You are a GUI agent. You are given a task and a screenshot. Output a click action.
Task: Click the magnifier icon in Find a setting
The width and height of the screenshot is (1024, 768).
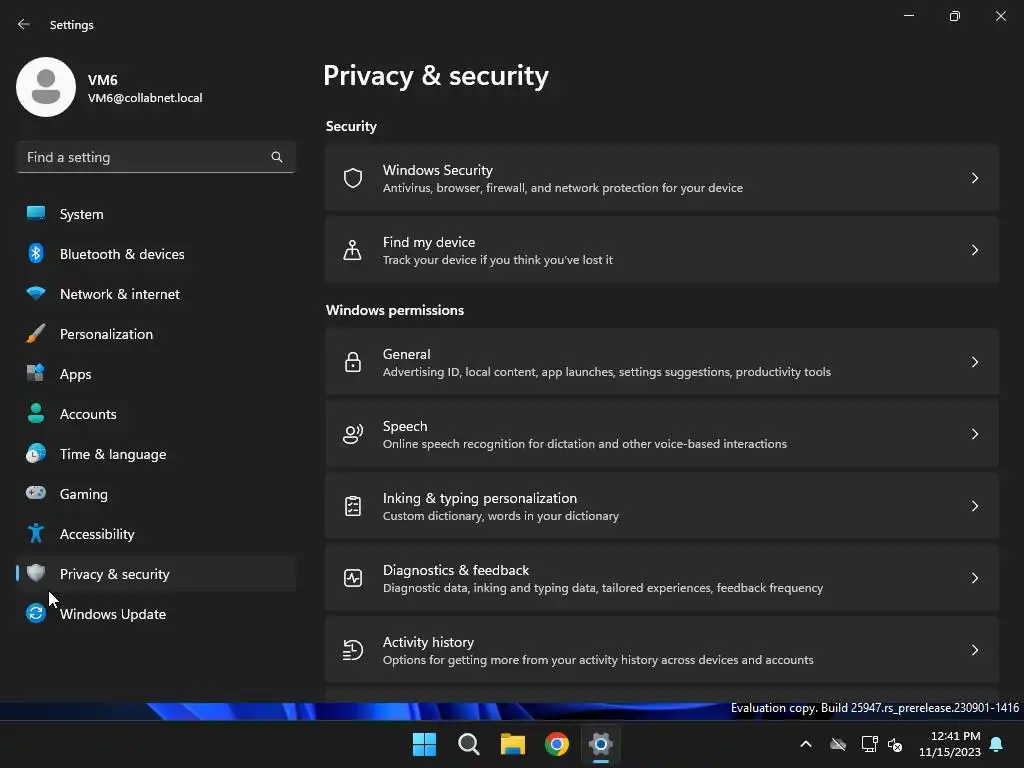coord(277,157)
